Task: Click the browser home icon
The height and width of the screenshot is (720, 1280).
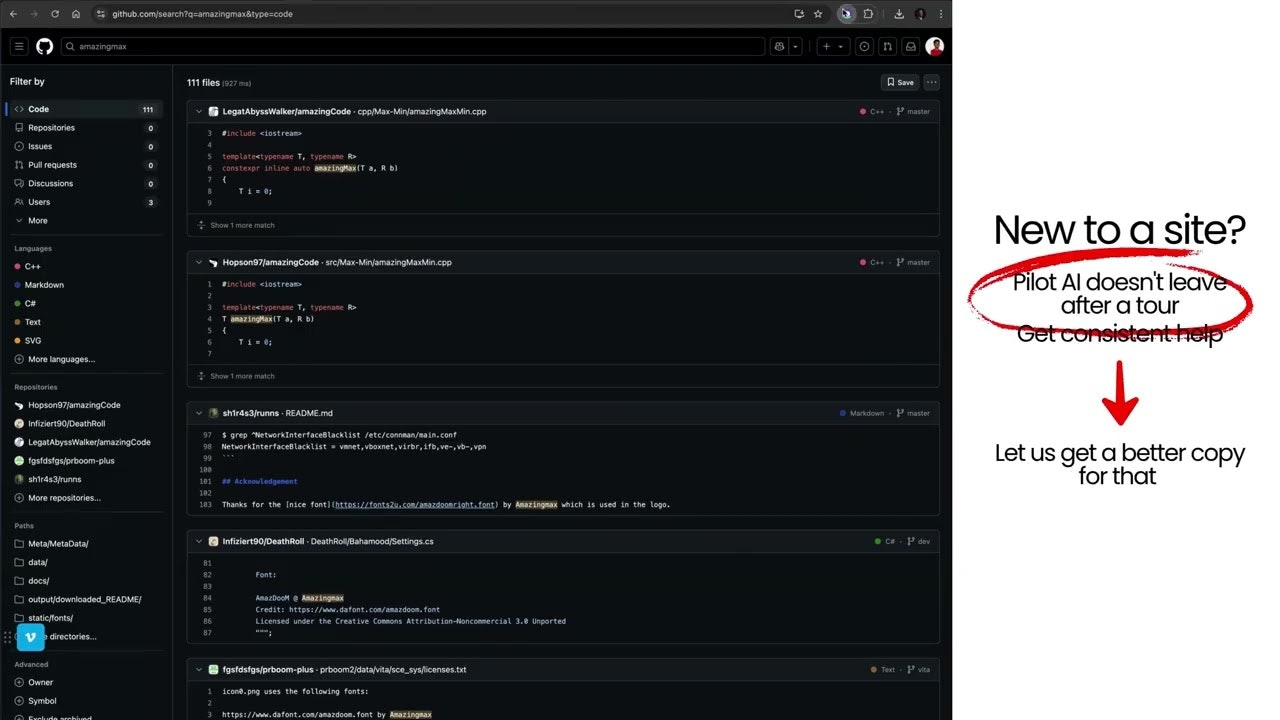Action: [76, 14]
